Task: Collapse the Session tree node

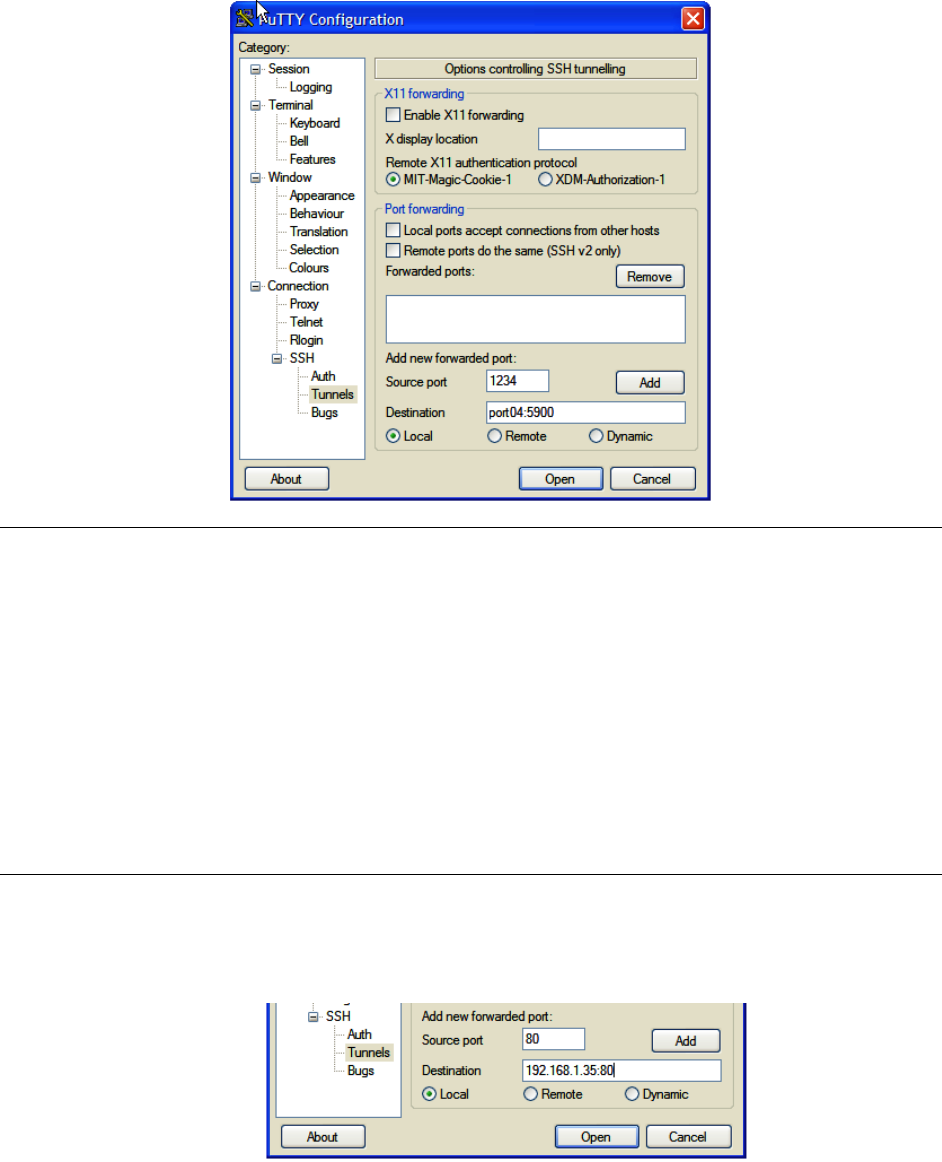Action: pyautogui.click(x=255, y=69)
